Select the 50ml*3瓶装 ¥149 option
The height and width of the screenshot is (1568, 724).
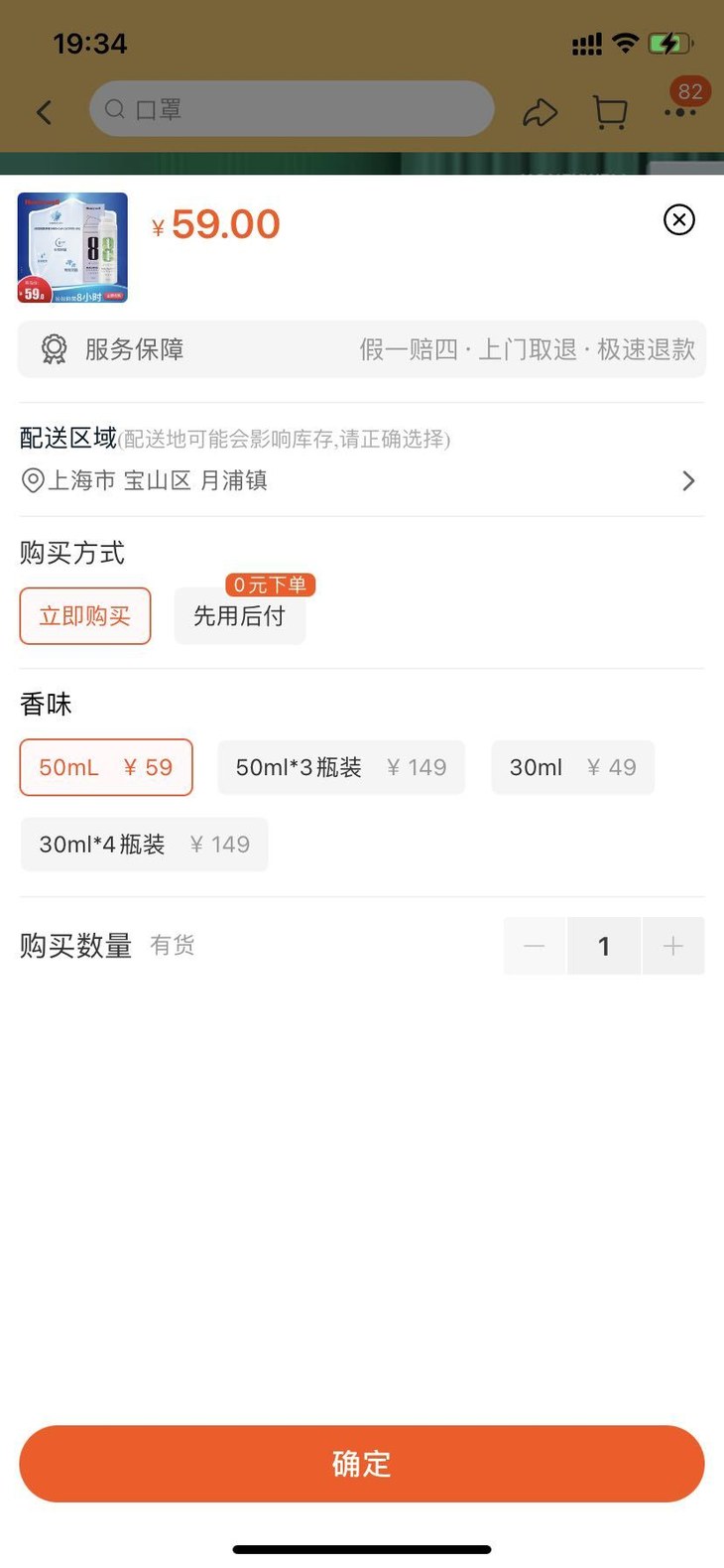pos(341,767)
